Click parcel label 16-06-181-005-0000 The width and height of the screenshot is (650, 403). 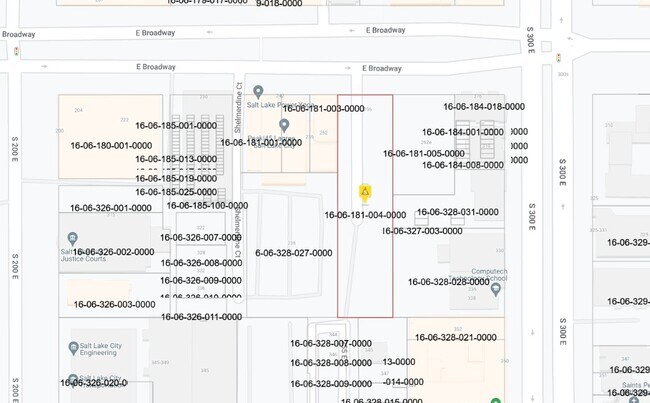coord(424,154)
